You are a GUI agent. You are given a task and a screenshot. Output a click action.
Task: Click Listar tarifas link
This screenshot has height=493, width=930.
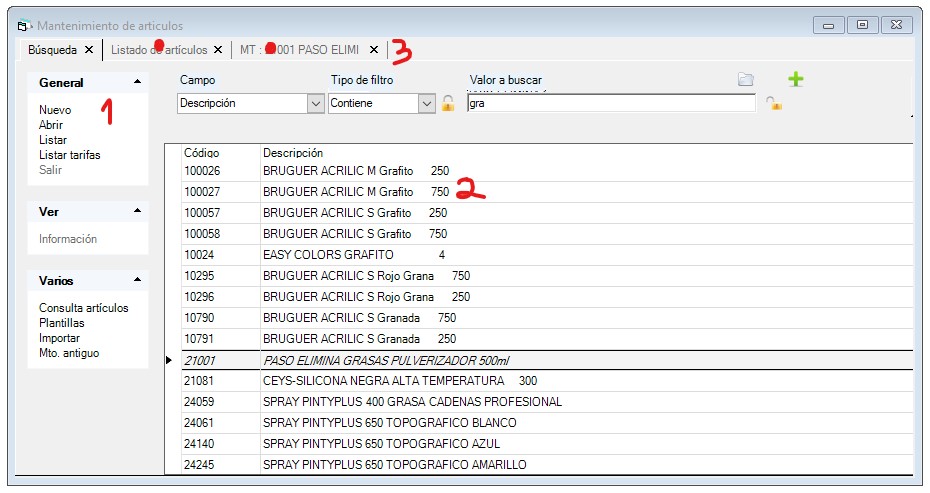click(x=69, y=155)
